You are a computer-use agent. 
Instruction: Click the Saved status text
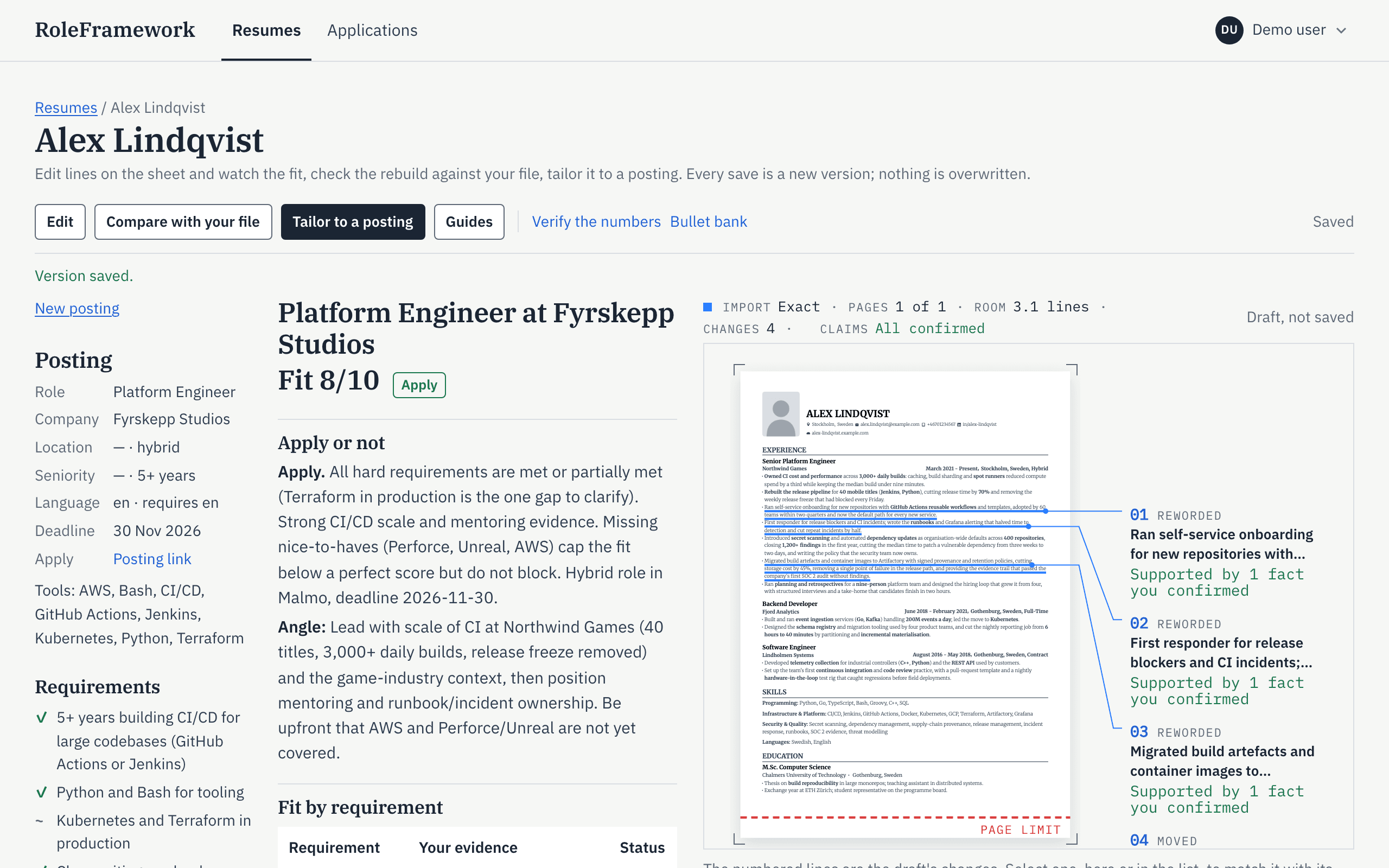(1333, 221)
